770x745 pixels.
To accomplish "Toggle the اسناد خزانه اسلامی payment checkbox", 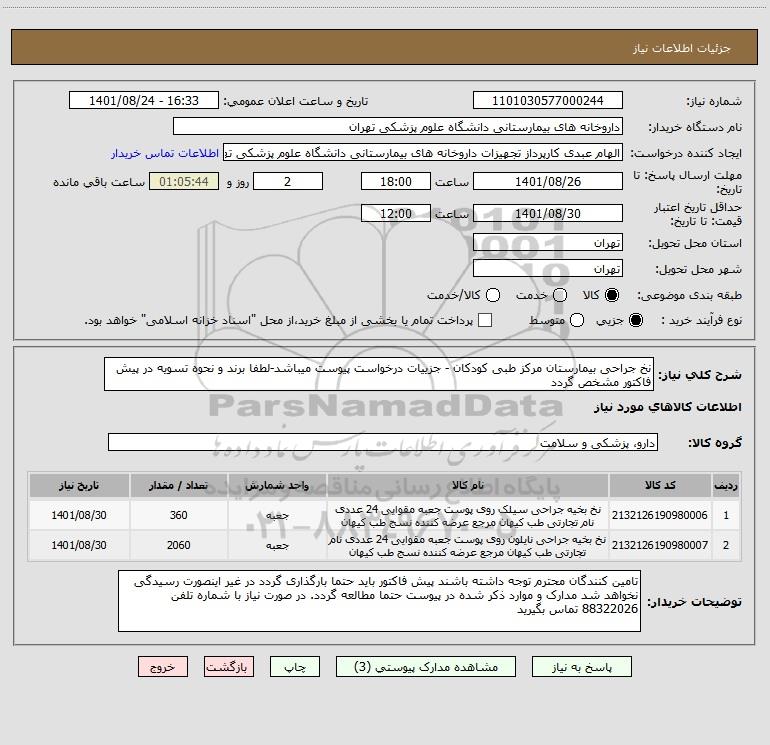I will point(485,320).
